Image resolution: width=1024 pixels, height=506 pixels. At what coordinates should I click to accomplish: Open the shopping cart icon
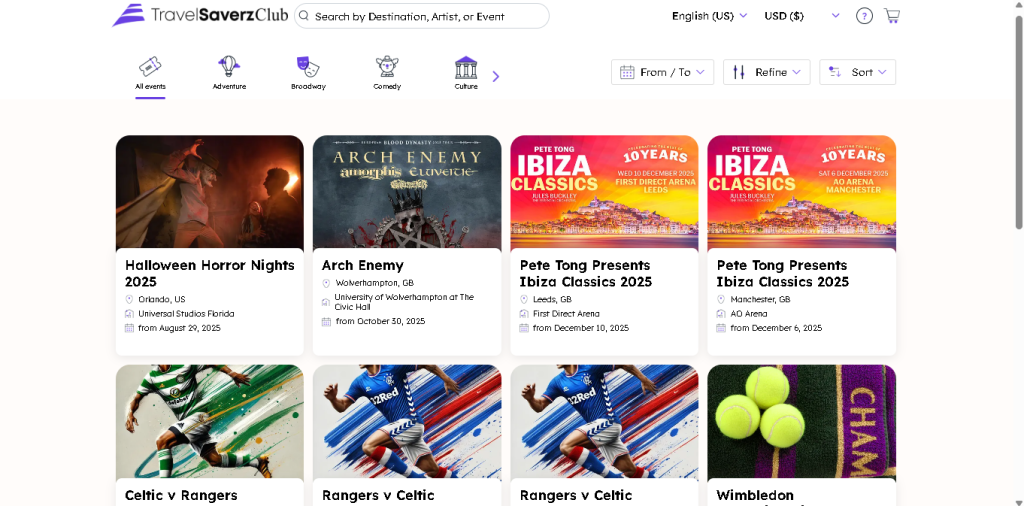pyautogui.click(x=891, y=16)
